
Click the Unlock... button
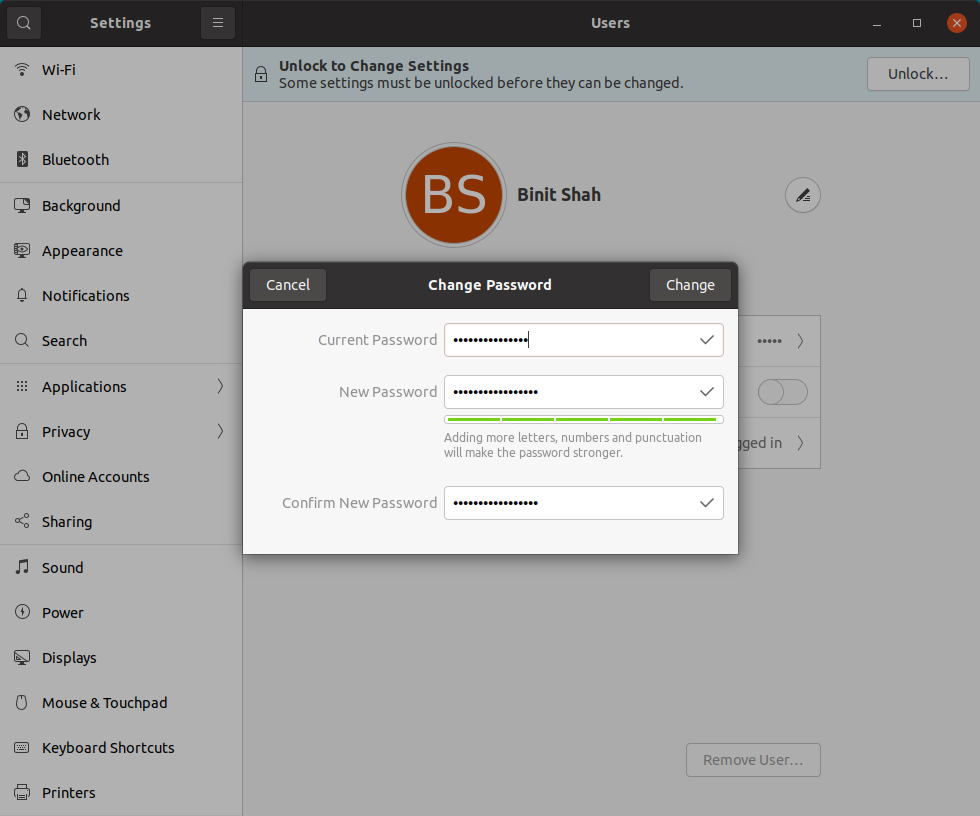(918, 74)
